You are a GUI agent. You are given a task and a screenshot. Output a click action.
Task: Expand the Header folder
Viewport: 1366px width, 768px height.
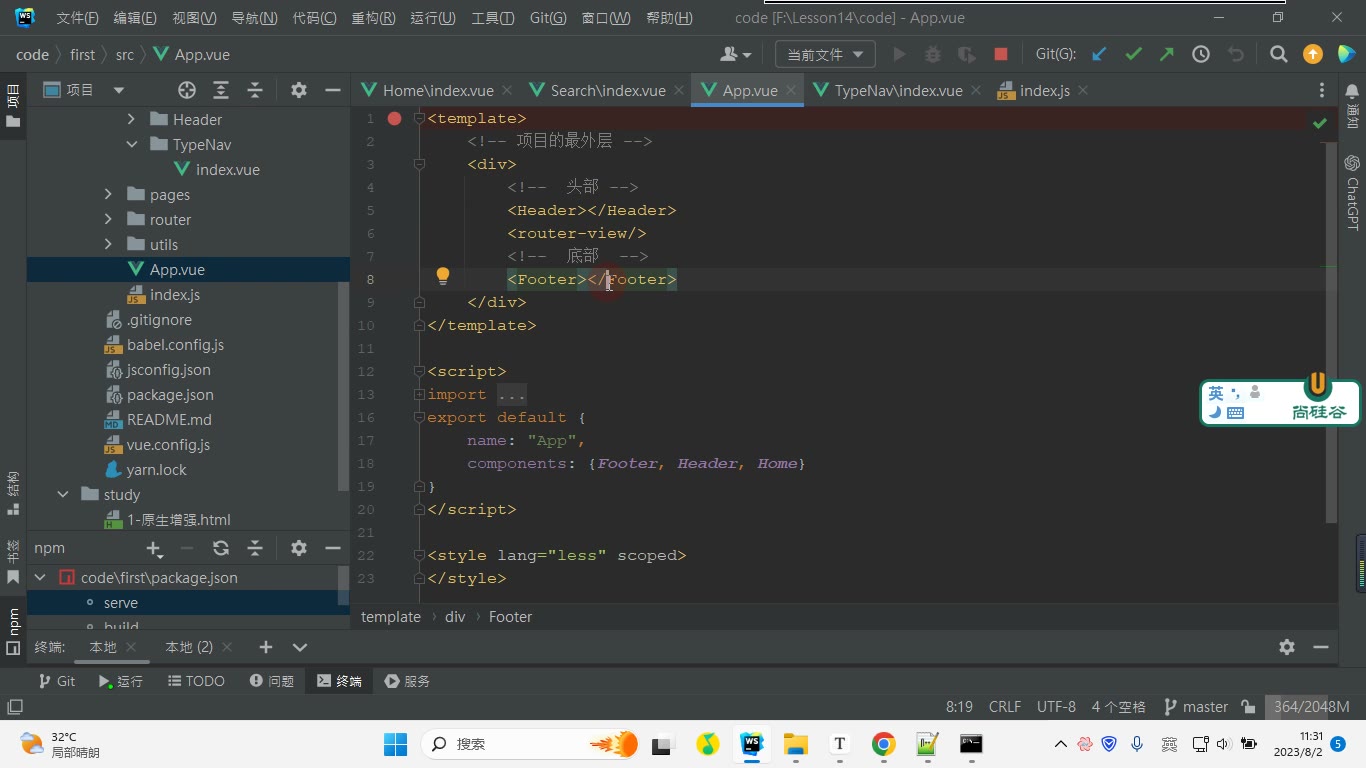coord(131,119)
